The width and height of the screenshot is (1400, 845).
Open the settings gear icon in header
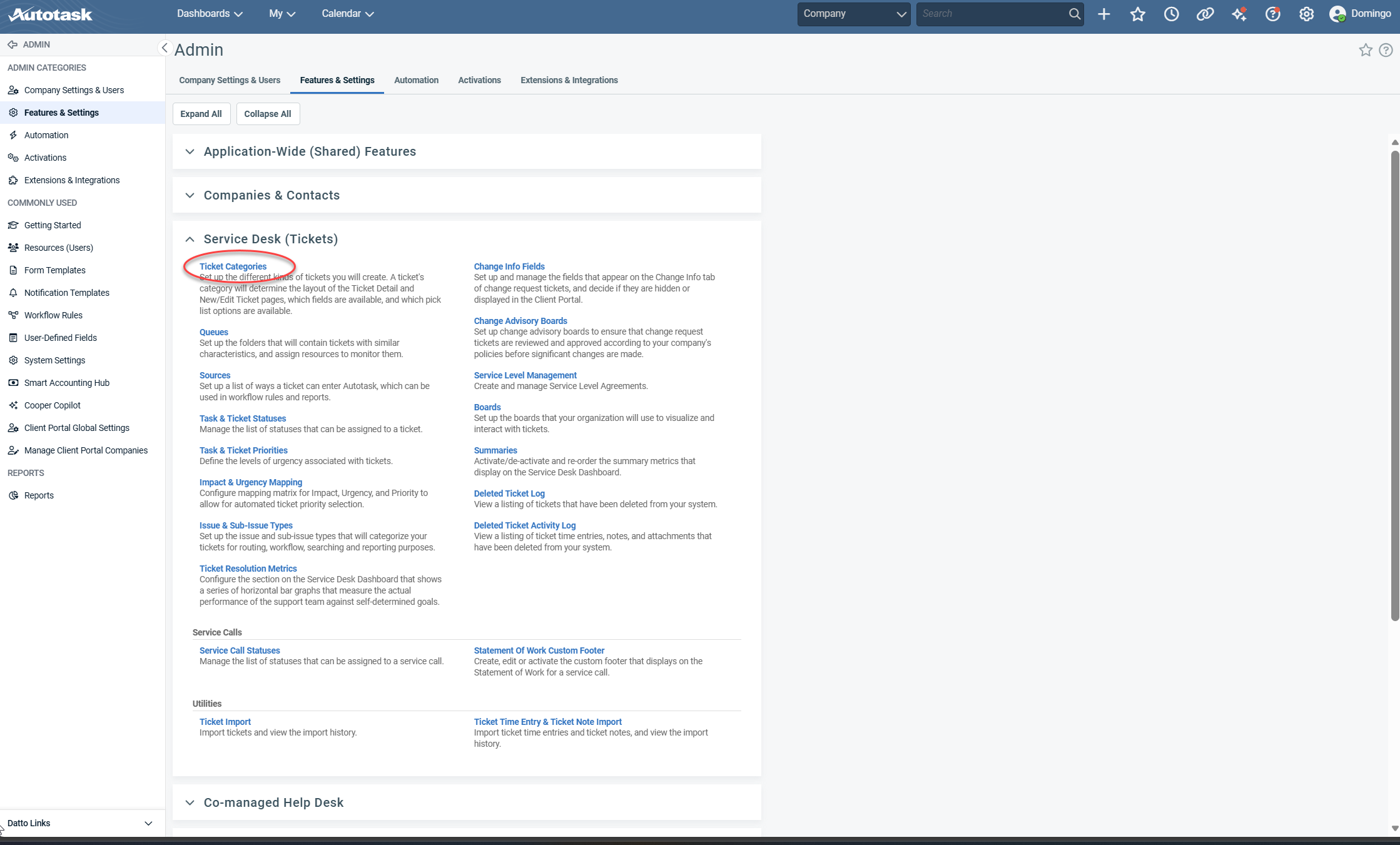tap(1306, 14)
